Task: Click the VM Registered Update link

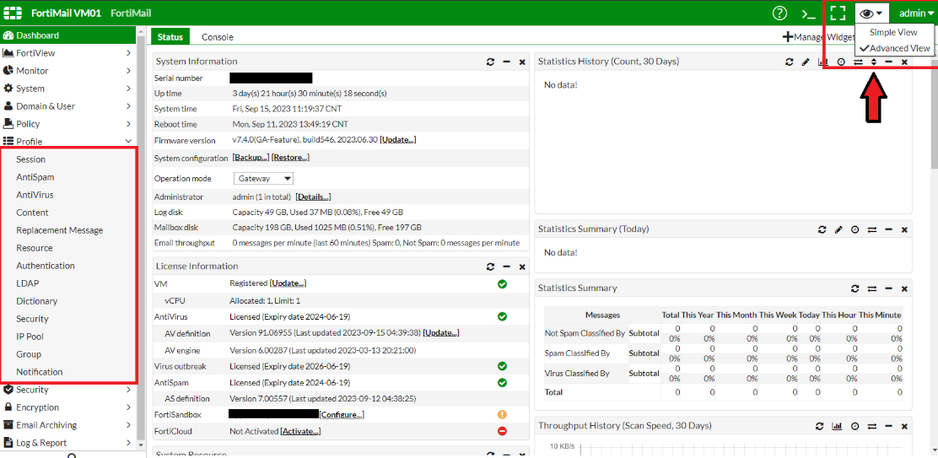Action: 288,283
